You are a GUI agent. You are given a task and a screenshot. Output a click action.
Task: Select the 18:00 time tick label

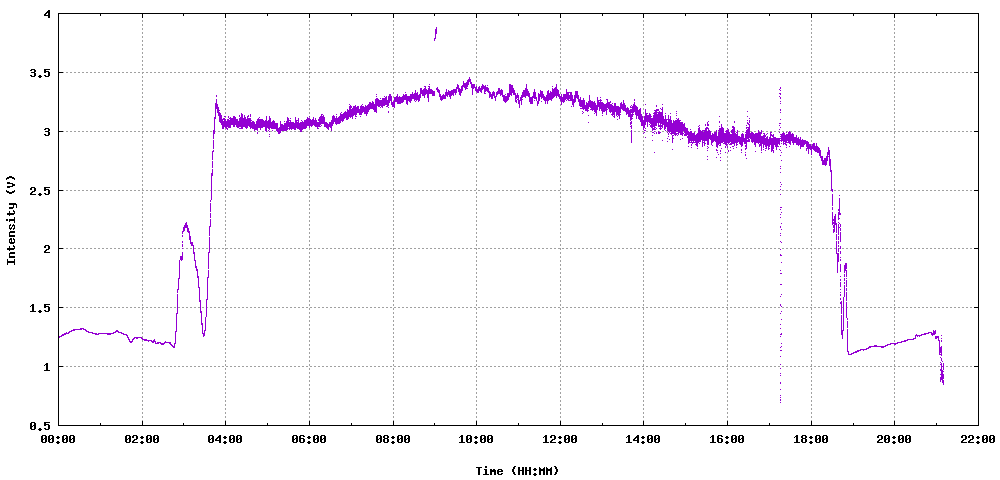point(811,440)
